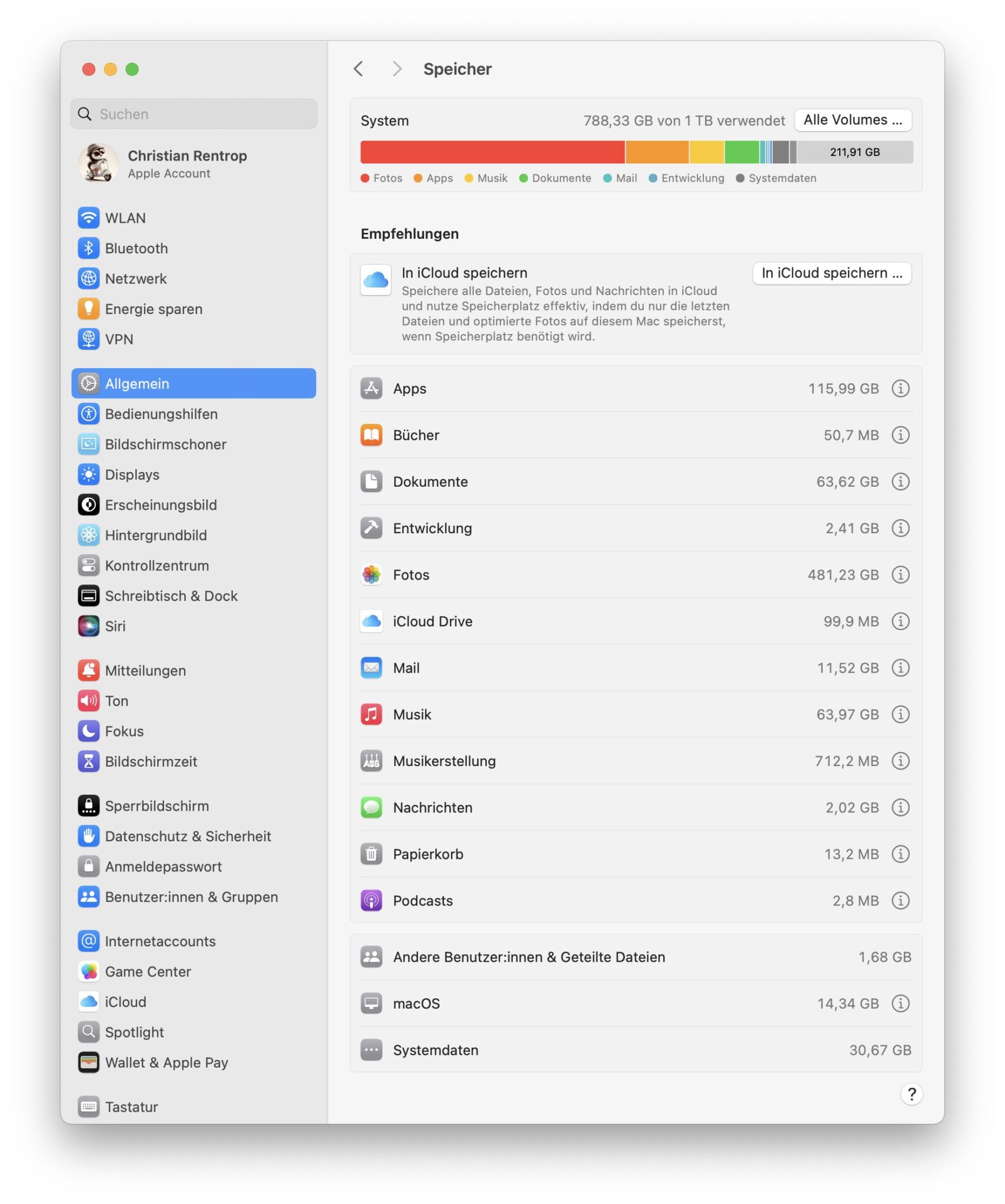Show info for macOS storage

click(900, 1003)
